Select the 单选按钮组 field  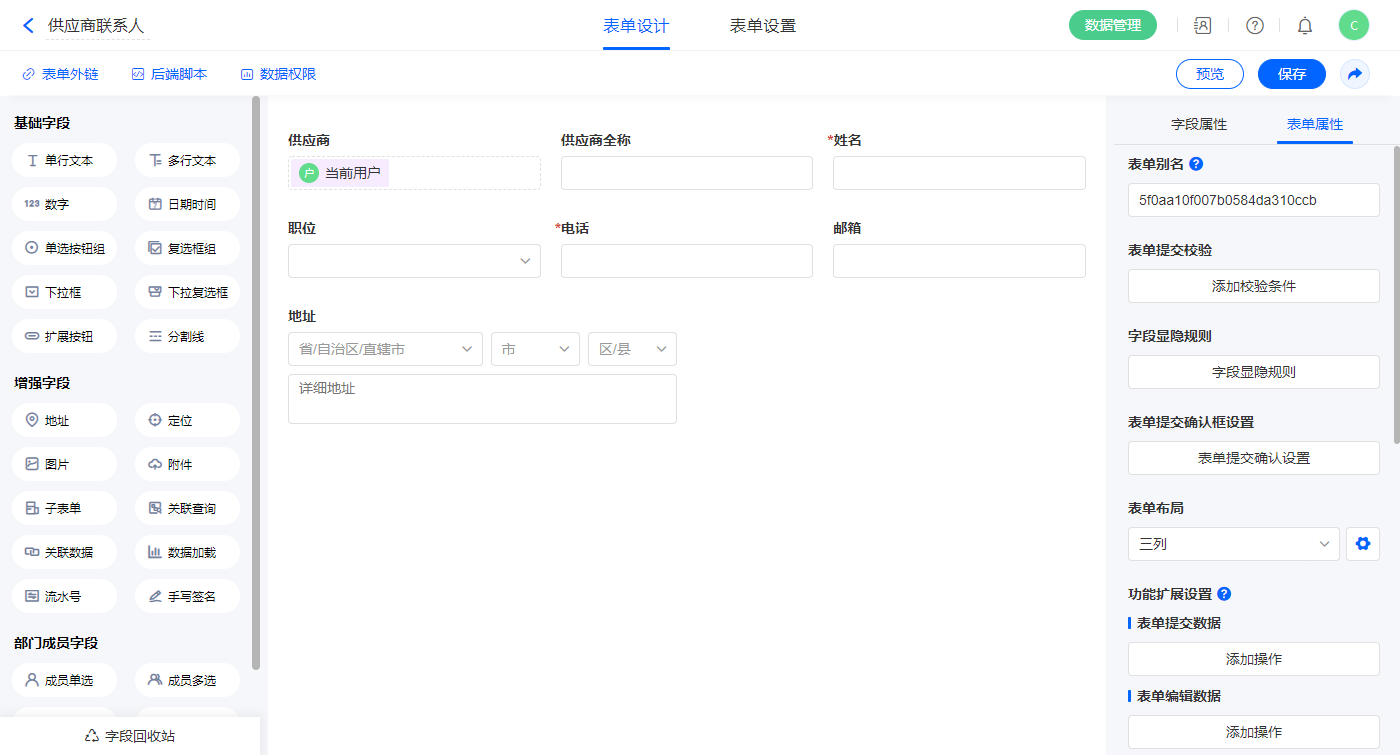click(65, 248)
